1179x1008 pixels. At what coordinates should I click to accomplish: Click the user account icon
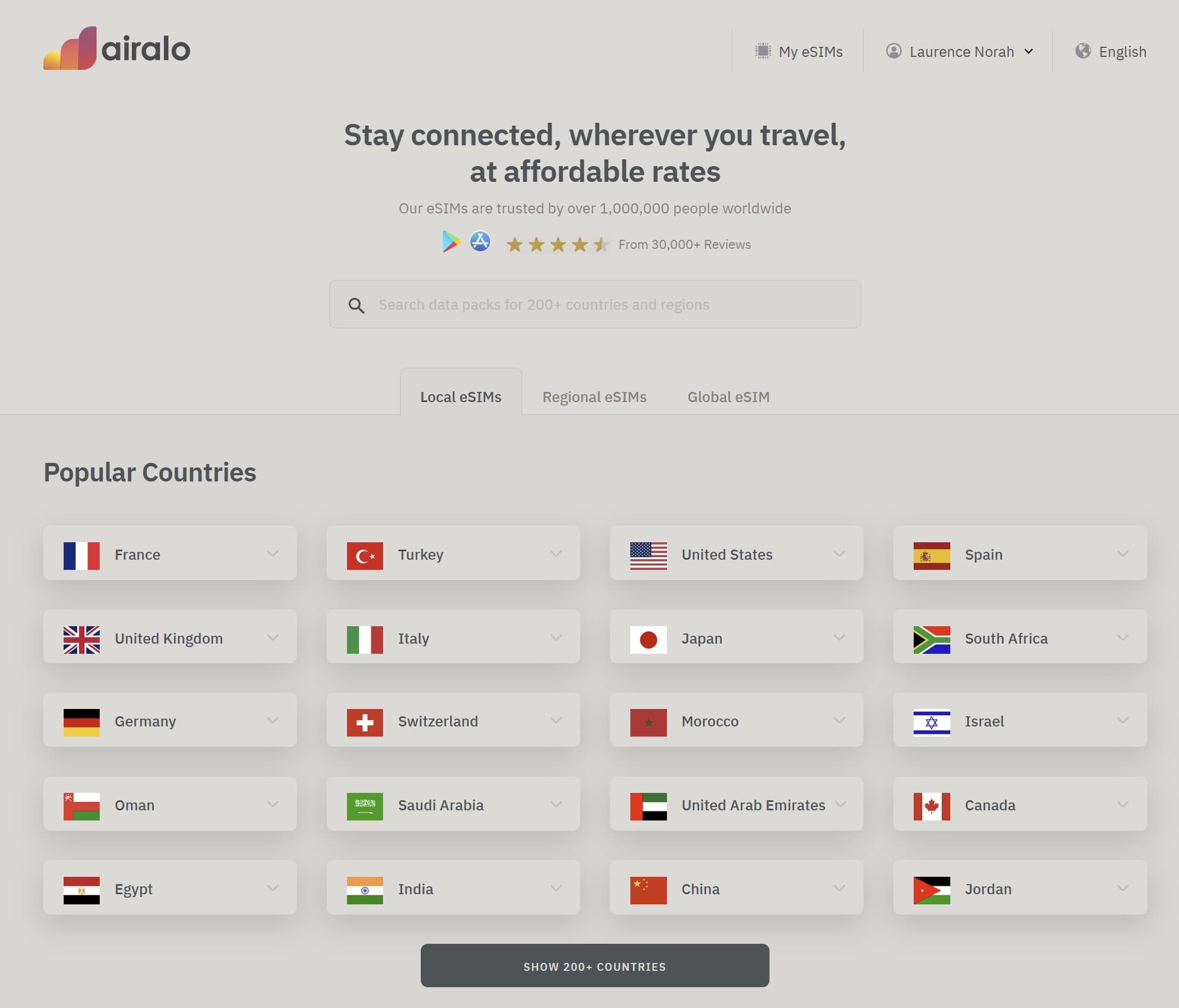(893, 51)
